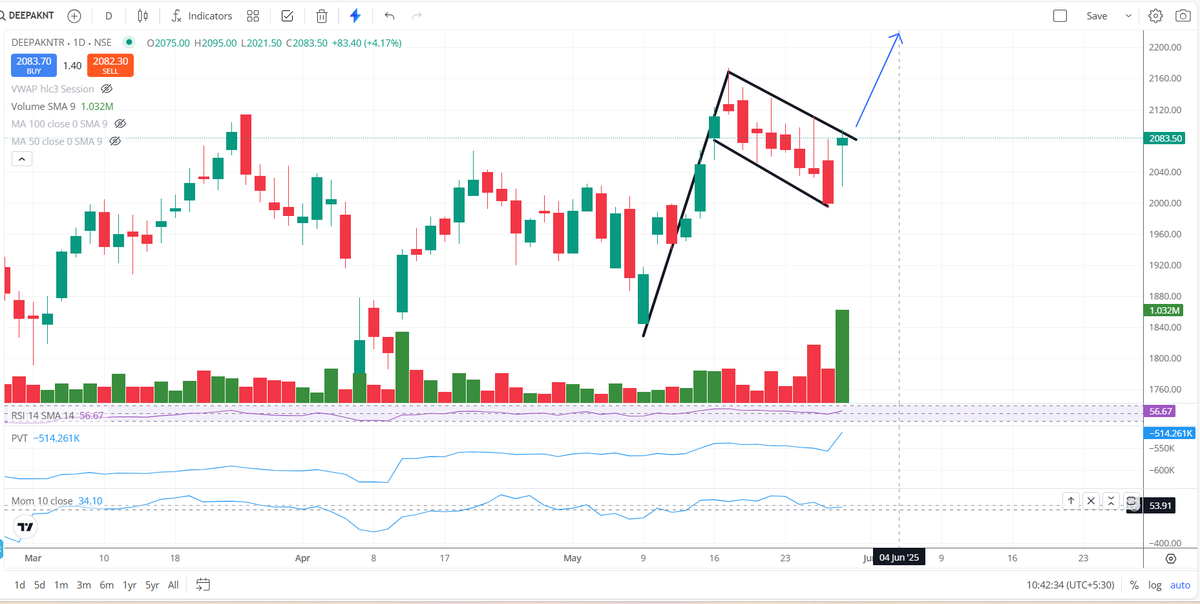Screen dimensions: 1200x604
Task: Open chart settings gear in top toolbar
Action: (1156, 16)
